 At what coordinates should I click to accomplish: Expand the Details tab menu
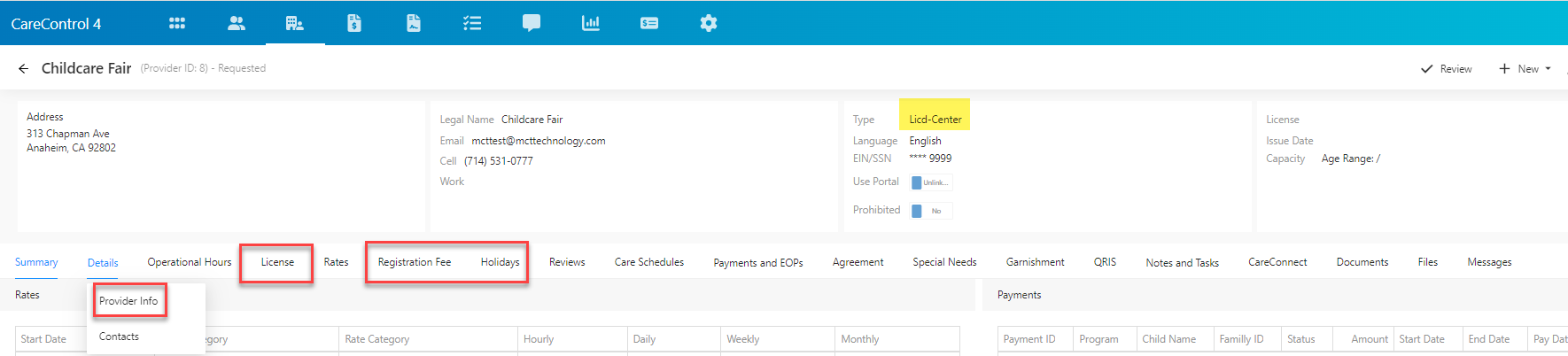pos(103,263)
